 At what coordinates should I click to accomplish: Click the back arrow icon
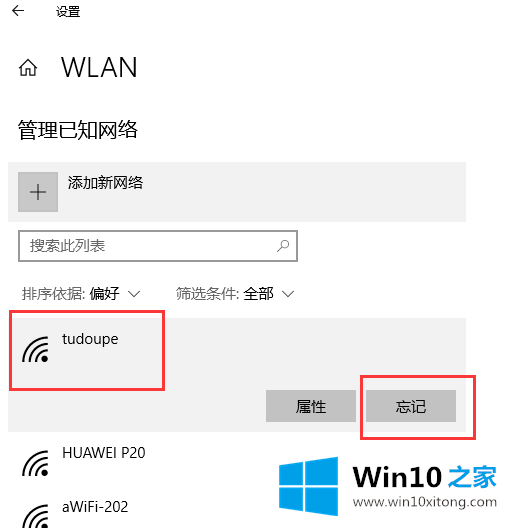[18, 11]
